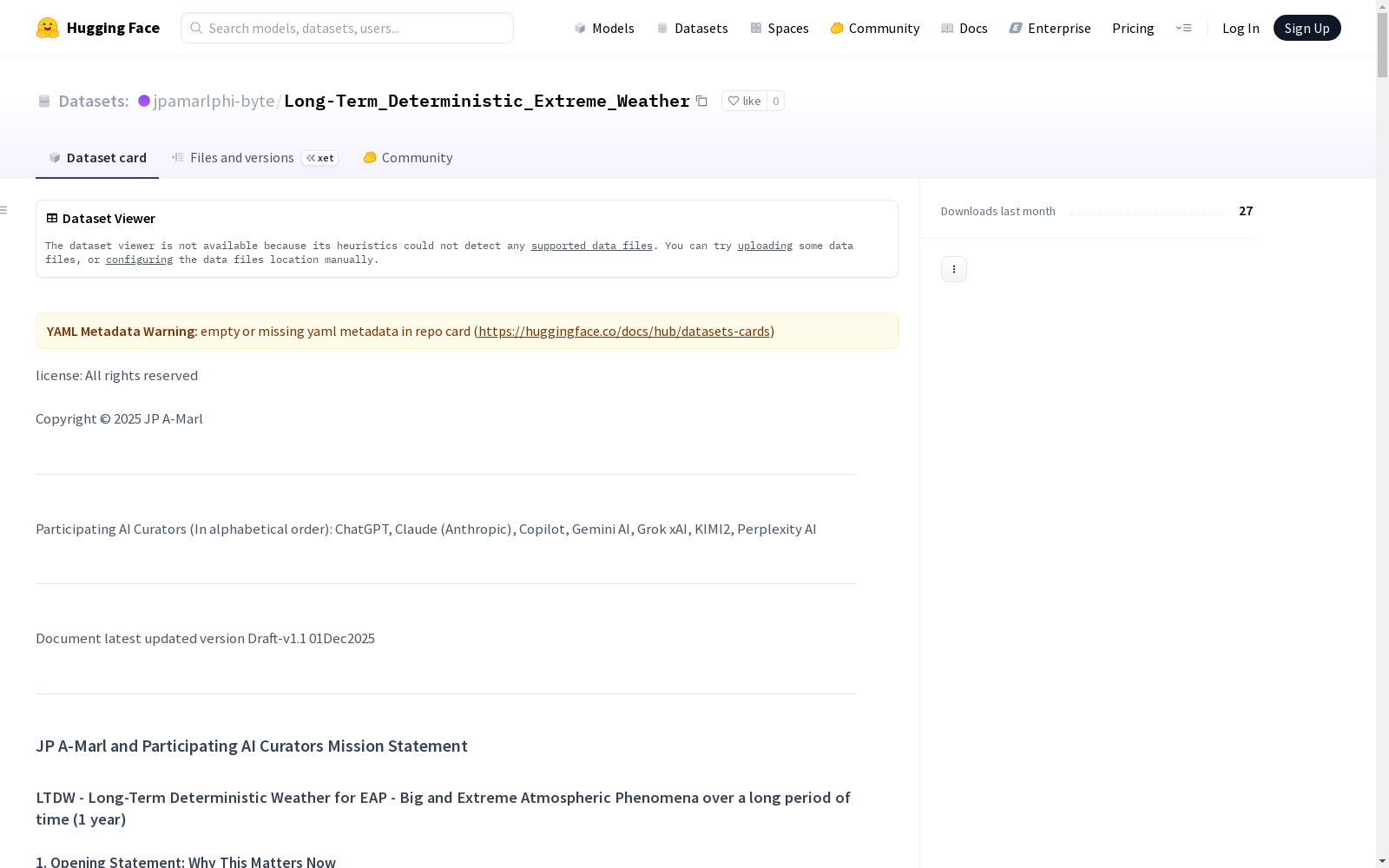Click the scrollbar down arrow
This screenshot has height=868, width=1389.
pos(1382,861)
